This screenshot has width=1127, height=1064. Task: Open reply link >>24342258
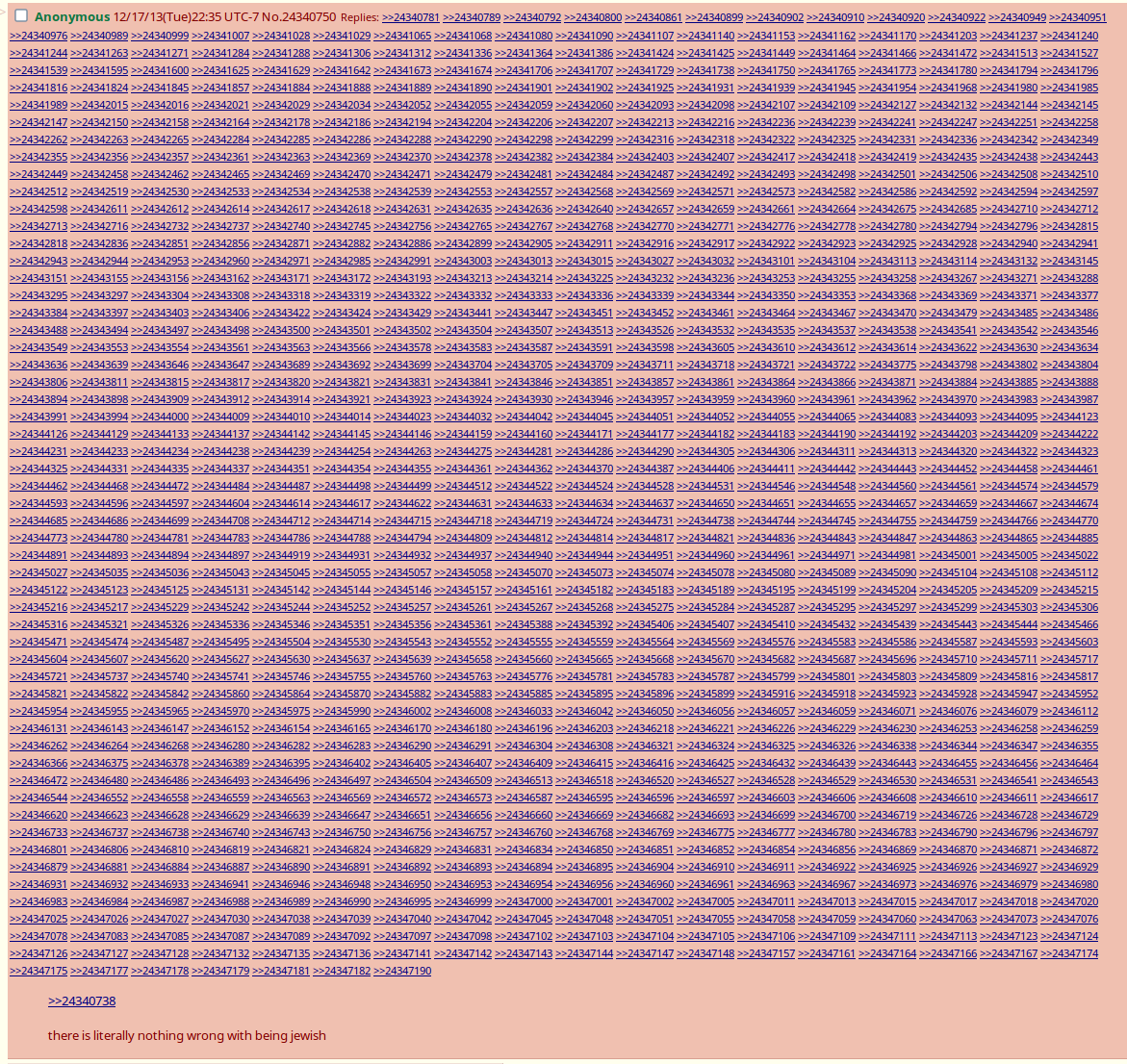1069,121
